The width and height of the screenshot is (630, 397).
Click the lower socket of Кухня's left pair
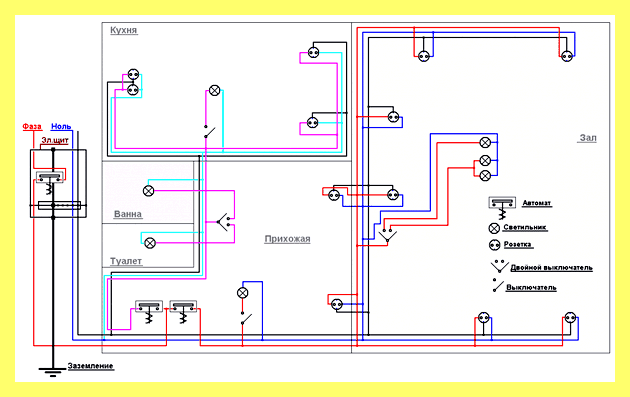coord(133,90)
